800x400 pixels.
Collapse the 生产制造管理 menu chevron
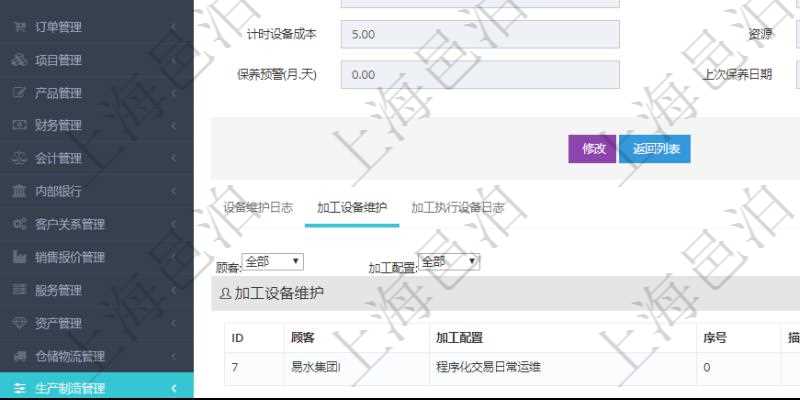173,388
